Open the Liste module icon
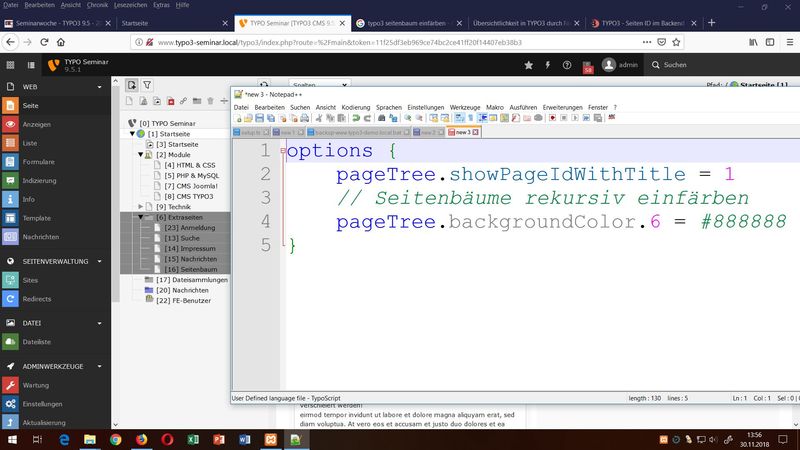800x450 pixels. 11,142
